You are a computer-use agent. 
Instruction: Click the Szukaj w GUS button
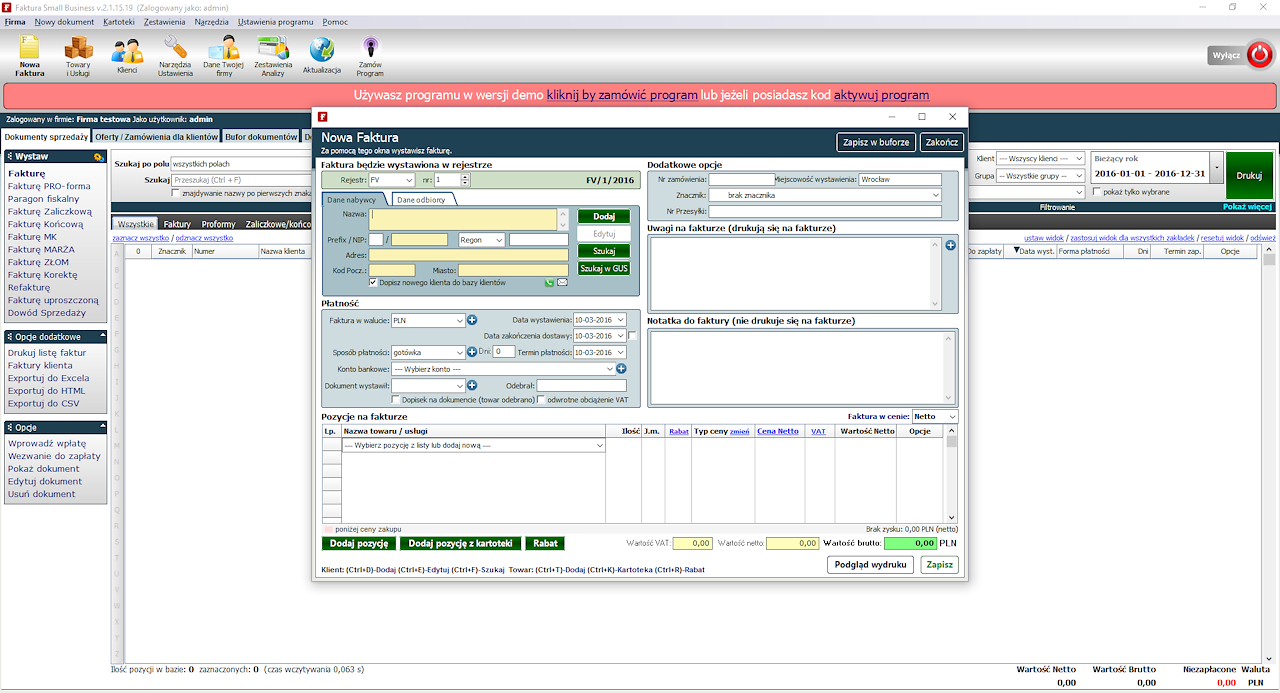click(604, 269)
